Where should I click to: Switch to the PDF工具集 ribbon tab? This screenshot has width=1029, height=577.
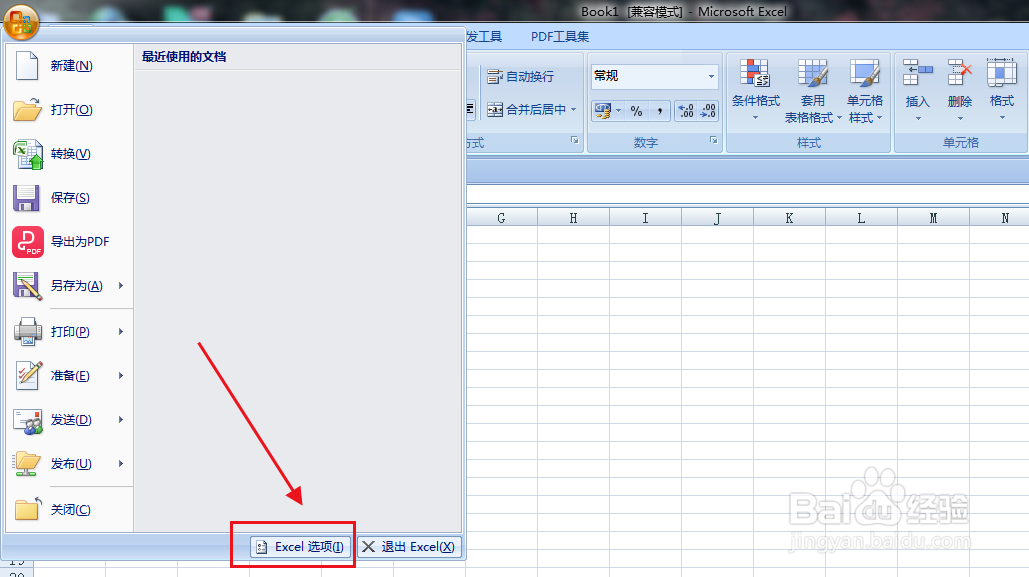click(x=560, y=37)
